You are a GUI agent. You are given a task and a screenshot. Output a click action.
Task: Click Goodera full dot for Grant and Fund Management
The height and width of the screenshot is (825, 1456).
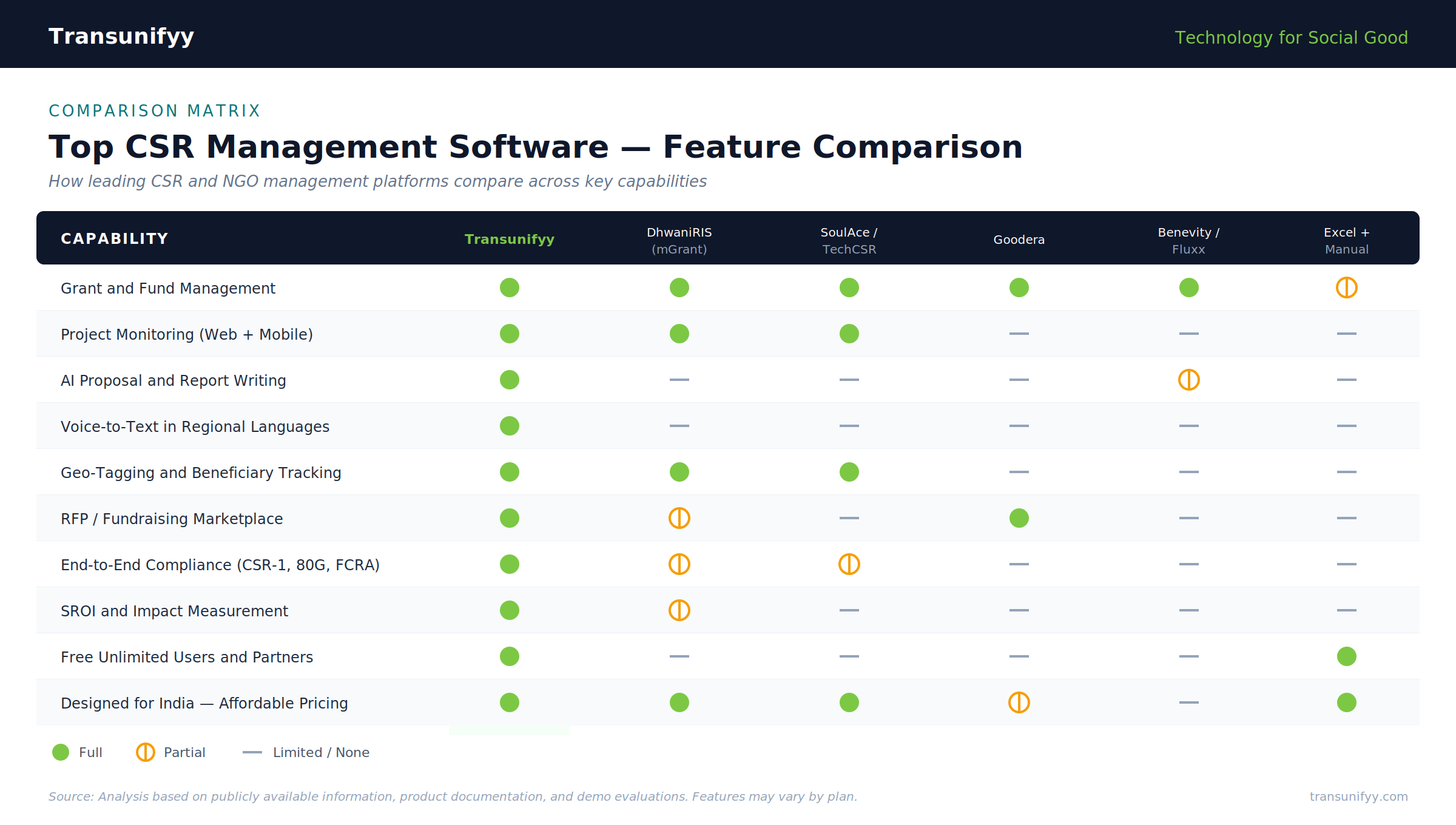[x=1019, y=288]
